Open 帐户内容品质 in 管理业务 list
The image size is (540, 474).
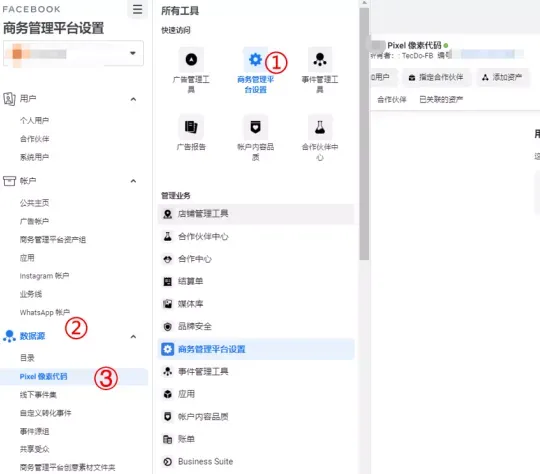[x=256, y=417]
